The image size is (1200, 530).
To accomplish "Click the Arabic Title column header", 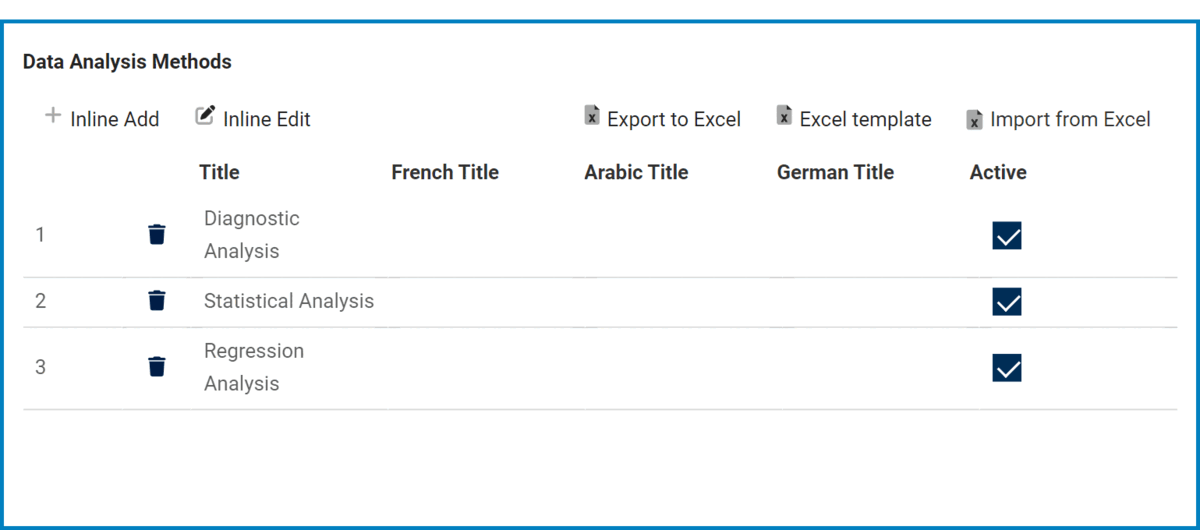I will [636, 172].
